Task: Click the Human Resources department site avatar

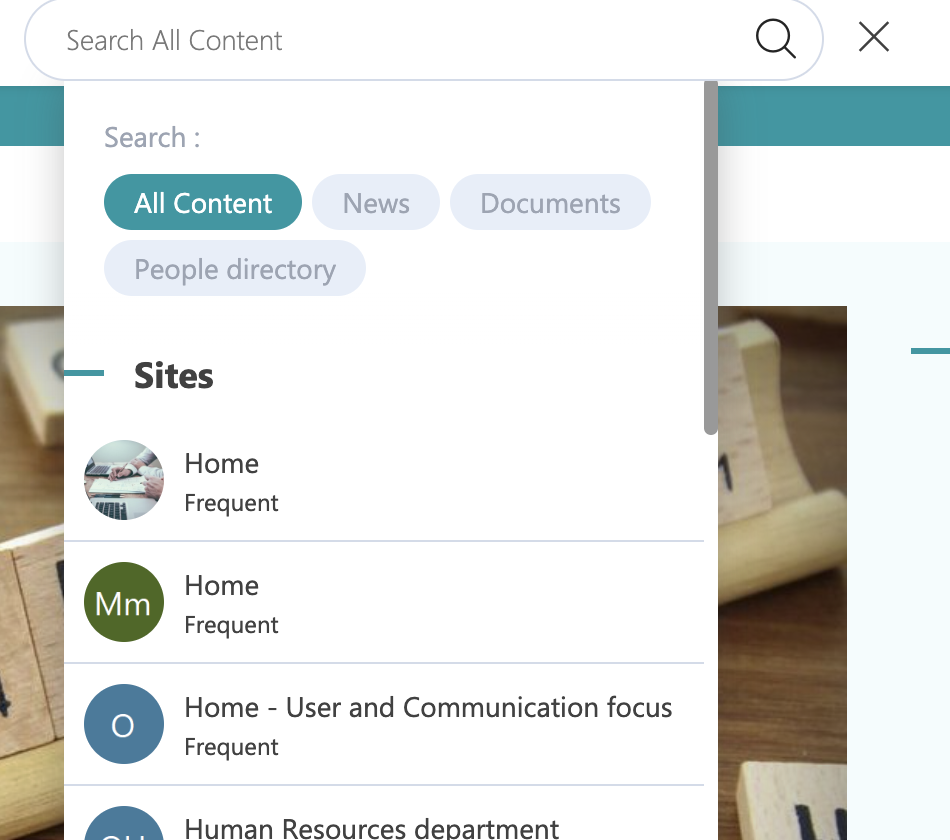Action: [x=124, y=826]
